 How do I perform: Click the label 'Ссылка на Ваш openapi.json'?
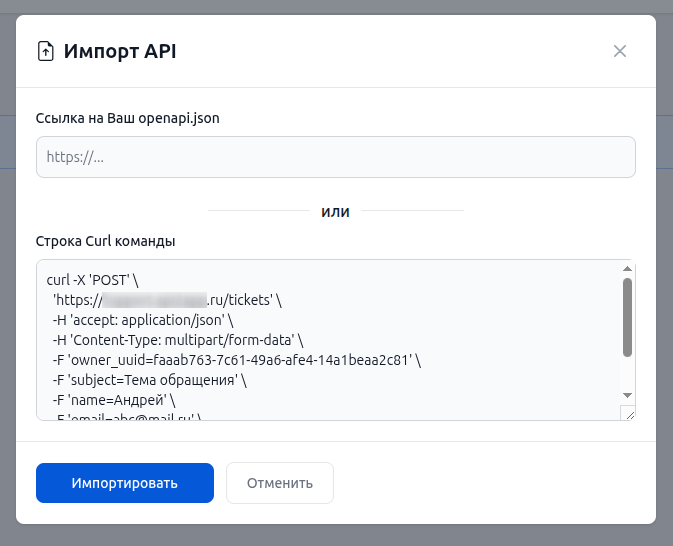point(127,118)
